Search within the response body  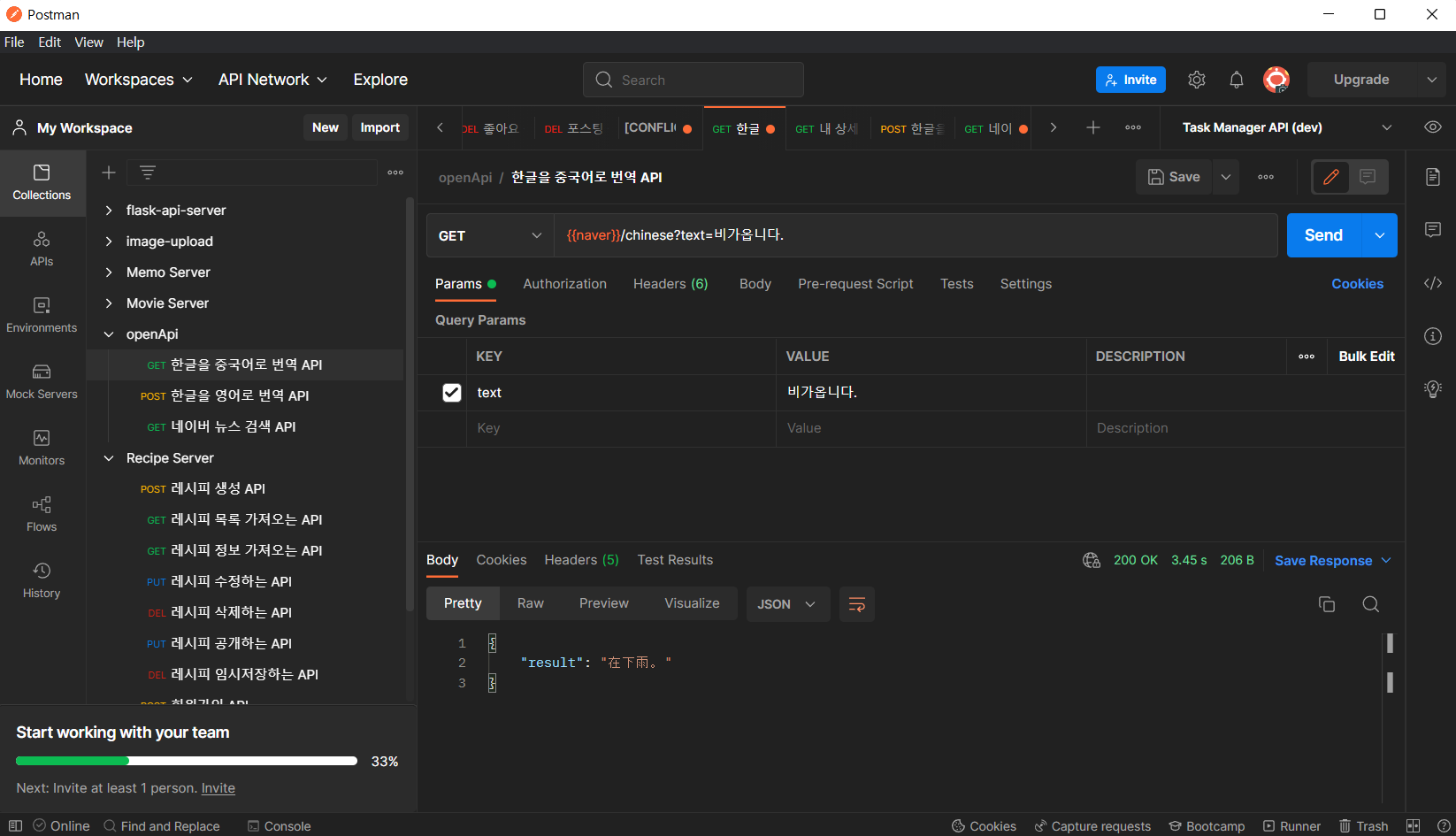[x=1371, y=604]
